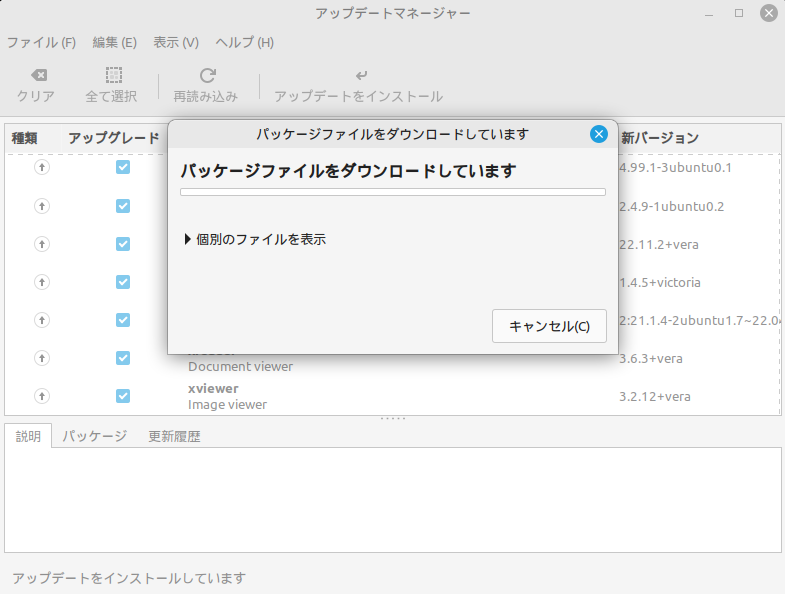Select version 22.11.2+vera
Screen dimensions: 785x594
tap(658, 244)
